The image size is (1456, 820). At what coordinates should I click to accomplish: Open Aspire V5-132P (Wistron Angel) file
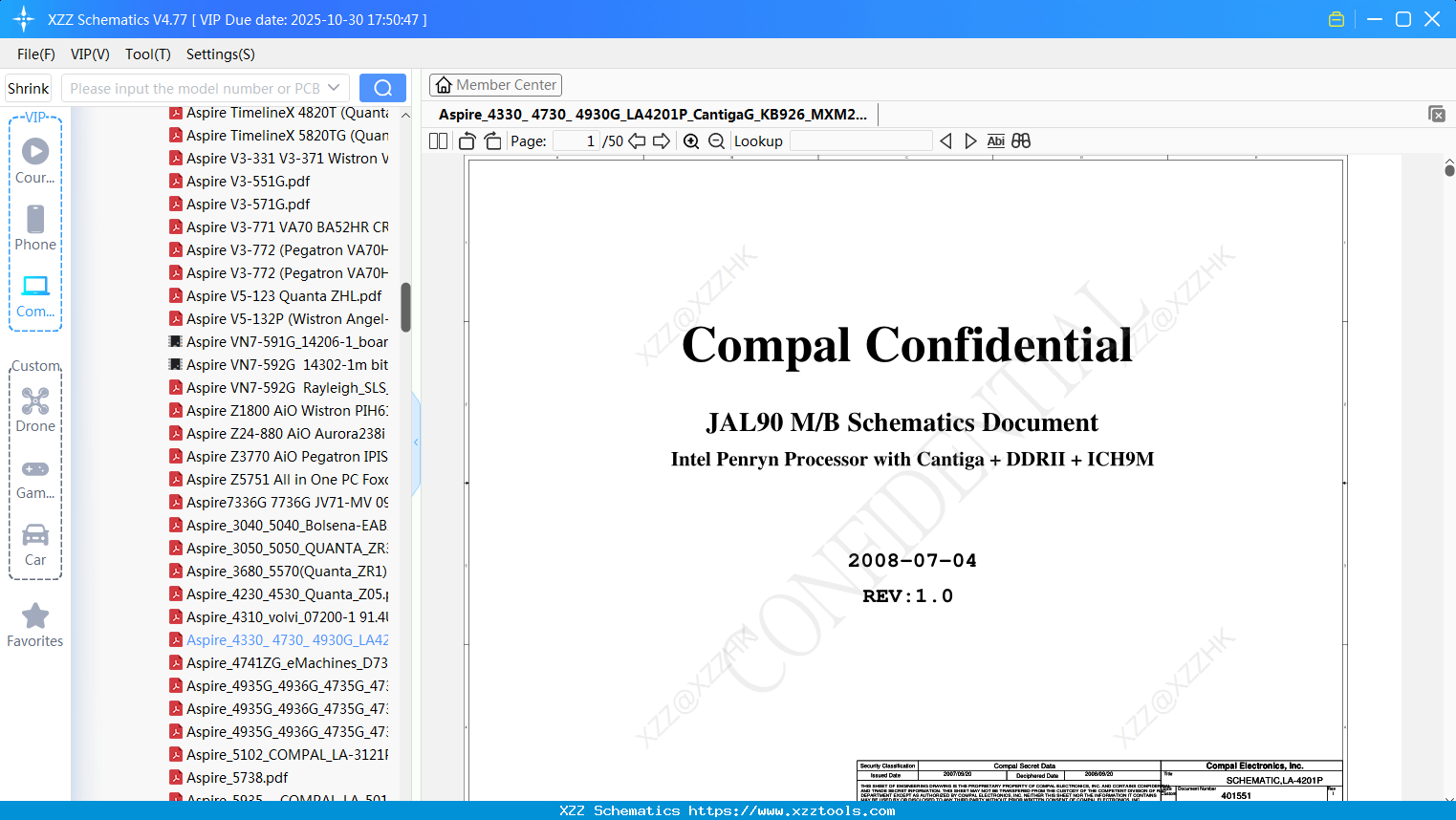click(279, 319)
